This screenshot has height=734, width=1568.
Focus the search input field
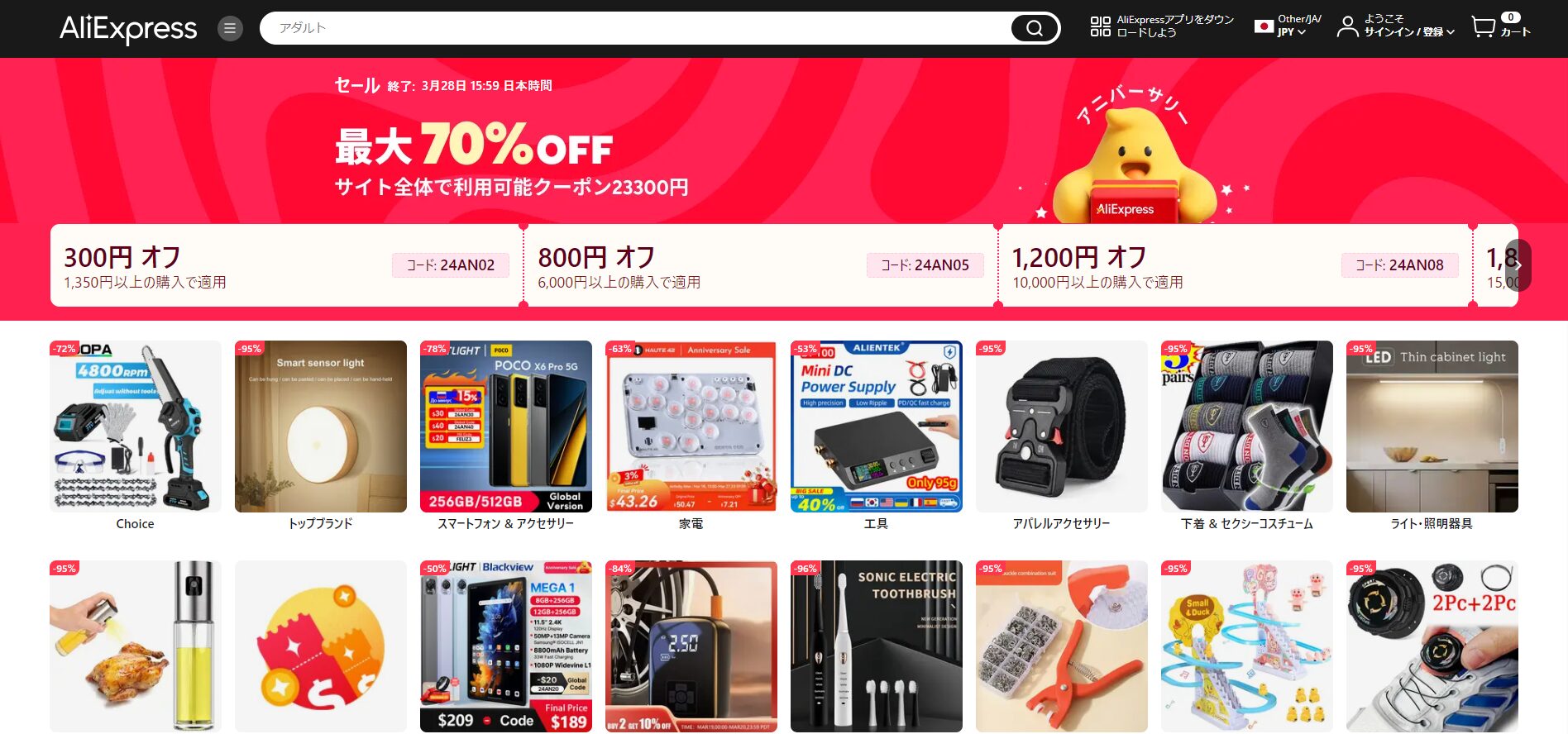point(637,28)
